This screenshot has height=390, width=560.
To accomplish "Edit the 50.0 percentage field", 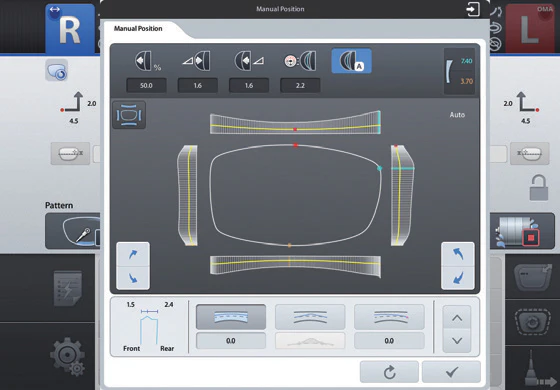I will 146,86.
